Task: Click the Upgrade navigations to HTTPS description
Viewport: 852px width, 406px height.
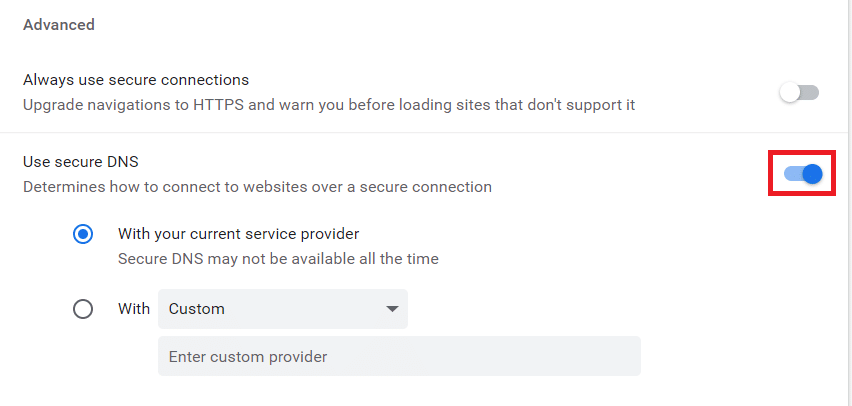Action: pyautogui.click(x=329, y=104)
